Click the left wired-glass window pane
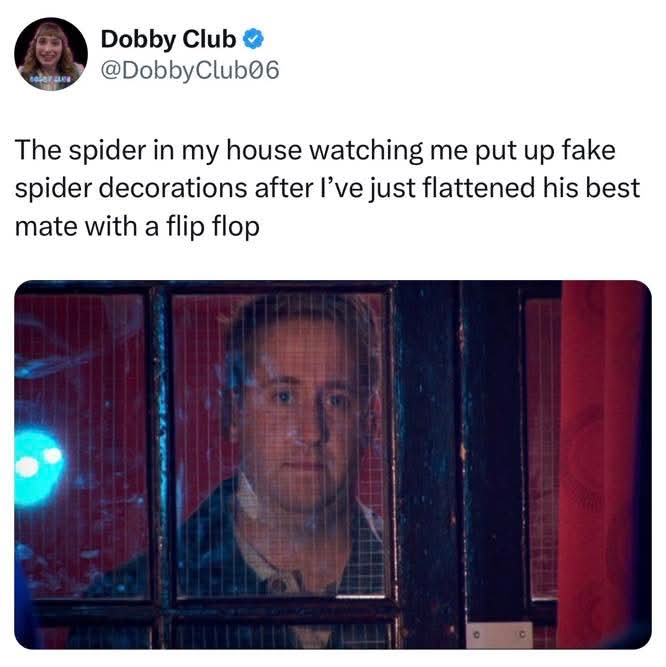The image size is (666, 667). click(82, 447)
